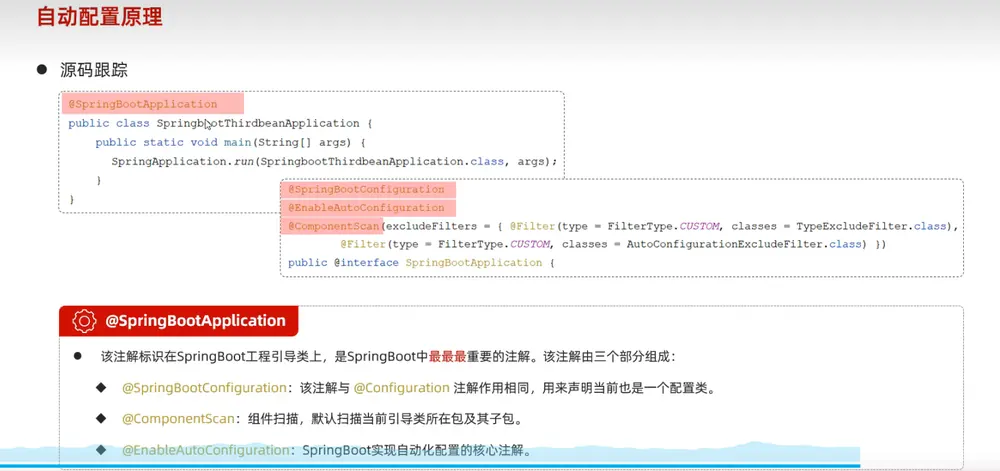The height and width of the screenshot is (471, 1000).
Task: Click the red @SpringBootApplication banner label
Action: click(195, 321)
